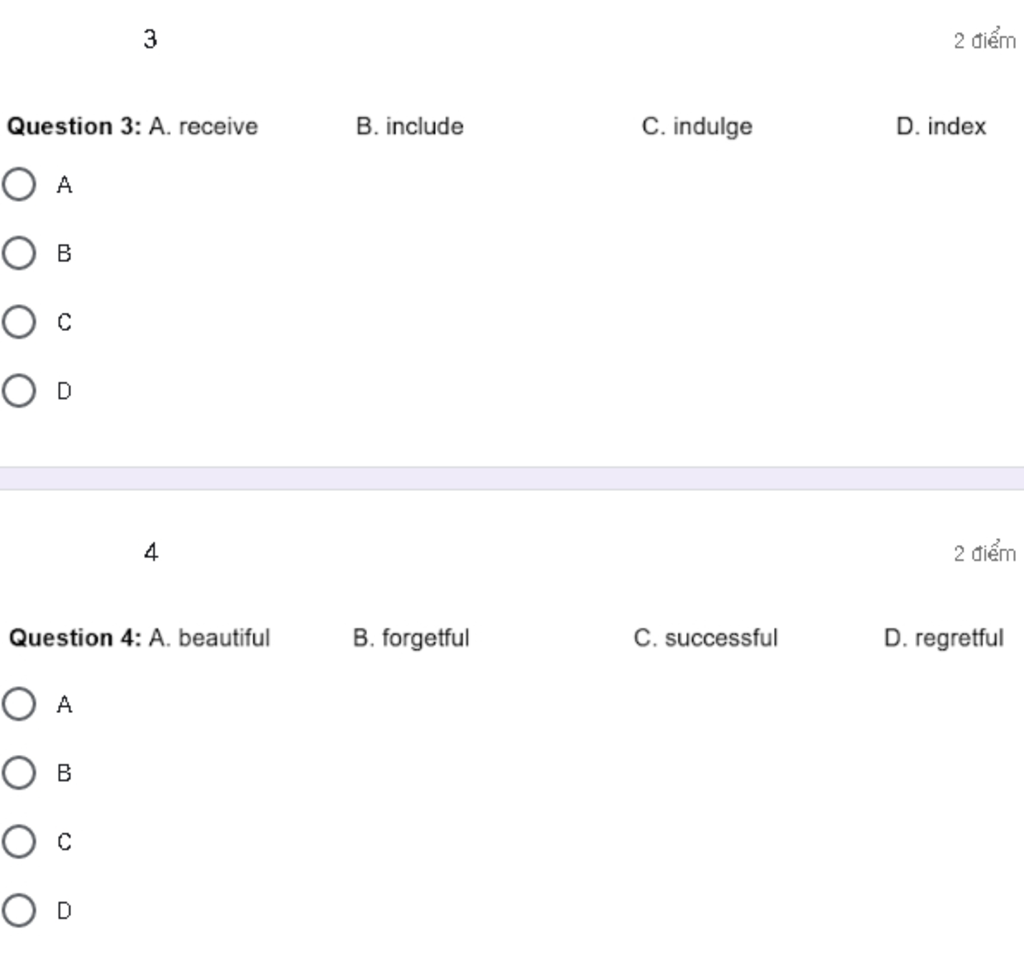Click the 'A' label under Question 3

coord(64,185)
